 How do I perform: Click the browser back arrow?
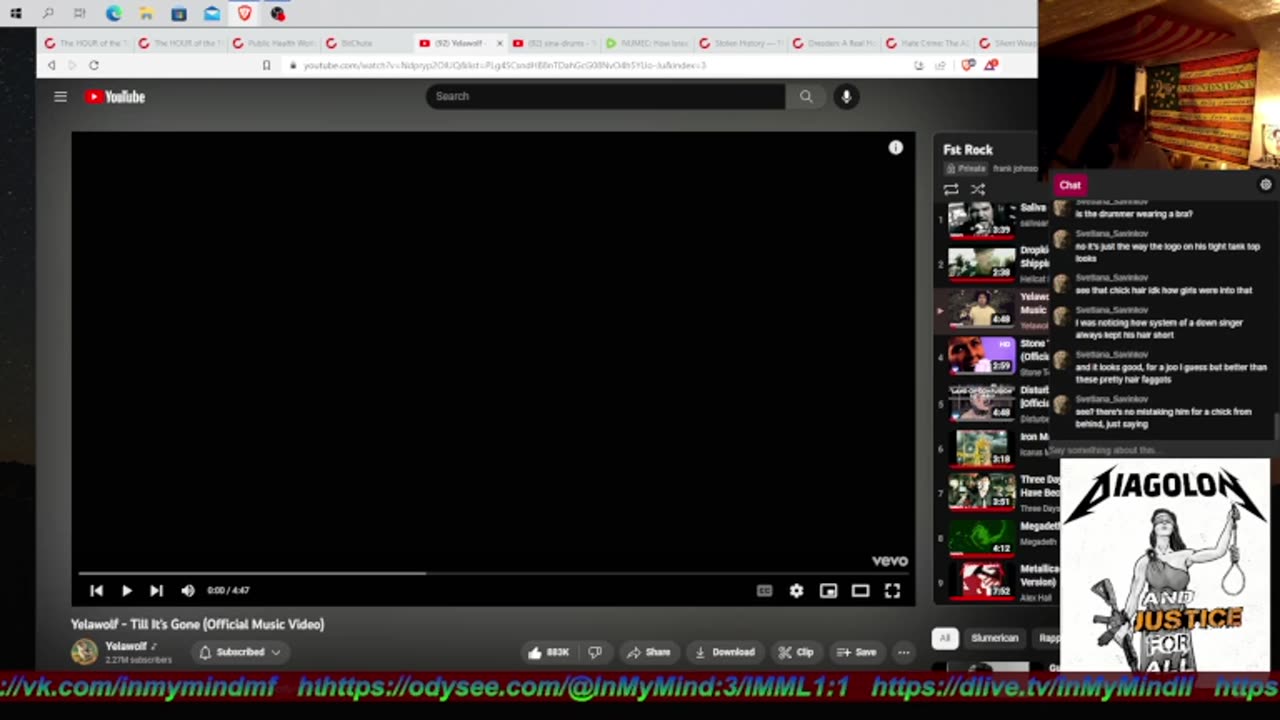(52, 65)
